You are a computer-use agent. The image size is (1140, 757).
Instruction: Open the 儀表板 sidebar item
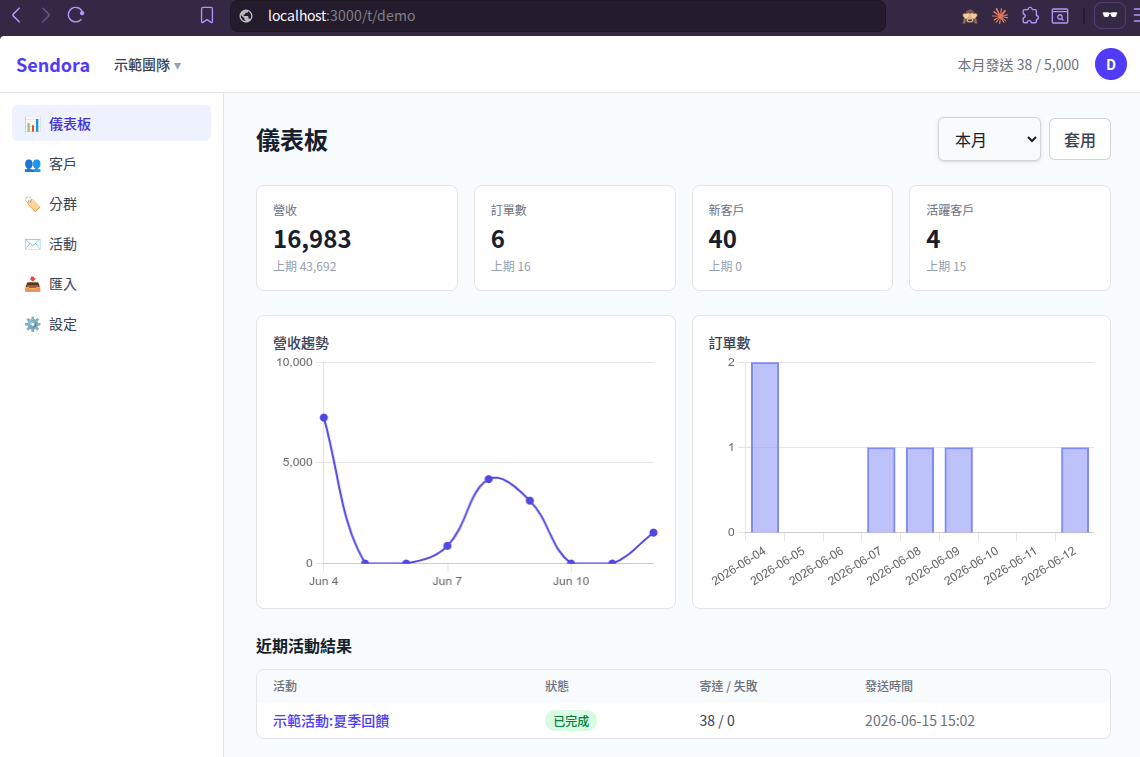pos(111,124)
